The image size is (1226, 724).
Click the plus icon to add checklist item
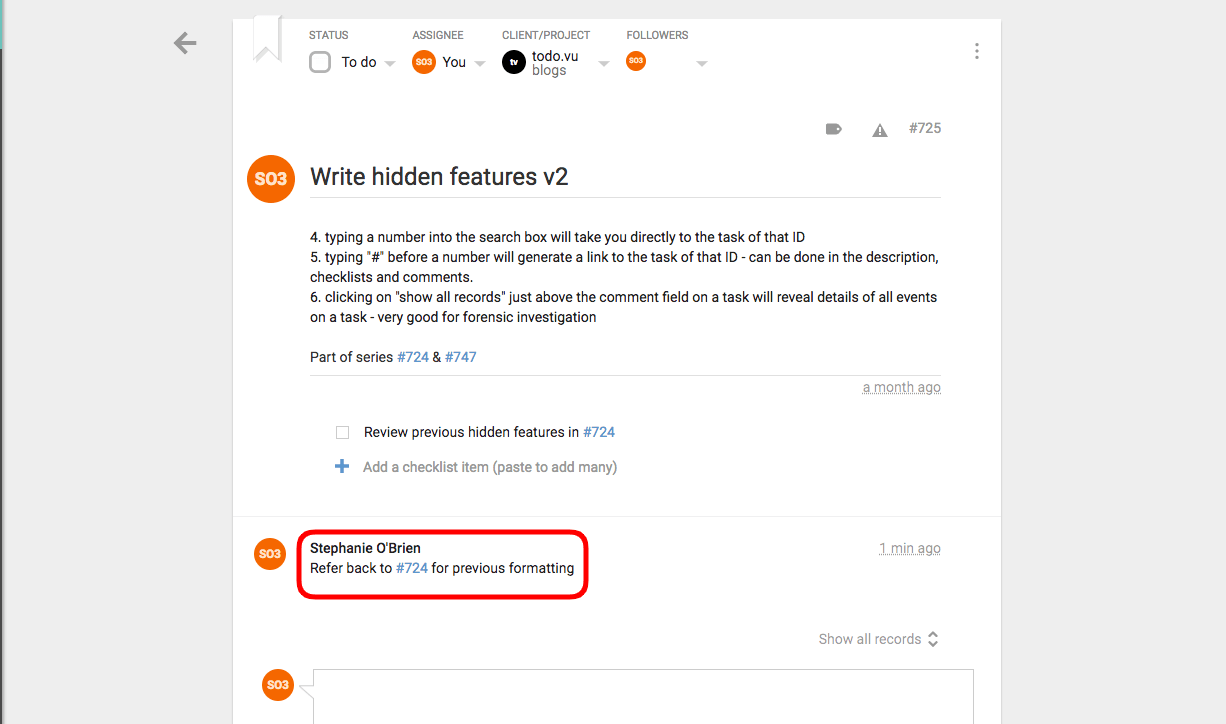pyautogui.click(x=342, y=467)
